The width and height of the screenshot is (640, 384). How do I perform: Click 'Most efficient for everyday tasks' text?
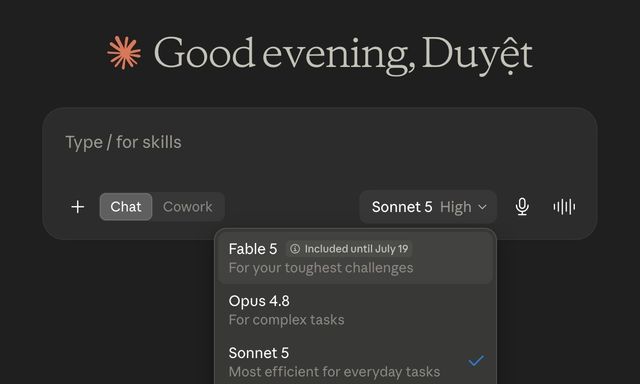point(334,372)
